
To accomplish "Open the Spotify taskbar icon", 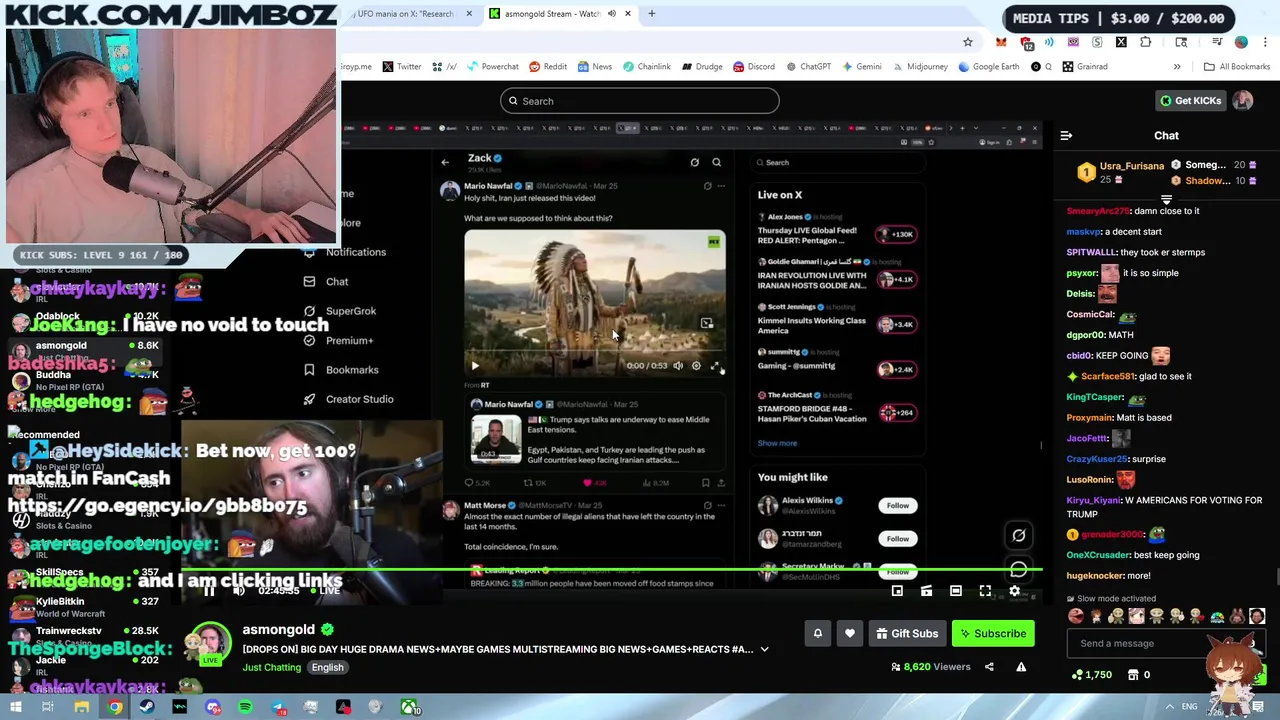I will tap(245, 708).
